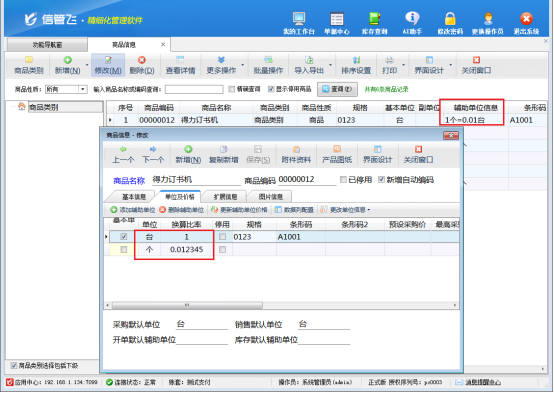Check 停用 checkbox in 台 row
Image resolution: width=554 pixels, height=393 pixels.
click(222, 237)
